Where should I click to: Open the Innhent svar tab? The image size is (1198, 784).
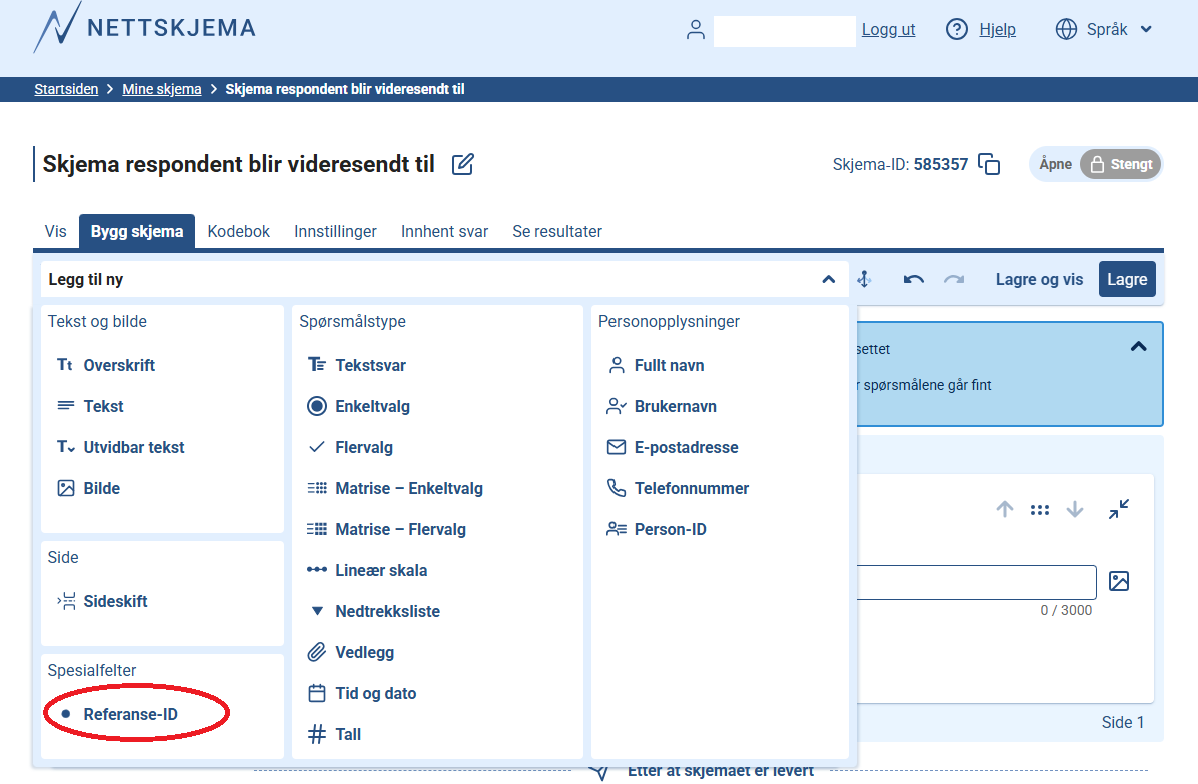coord(445,232)
